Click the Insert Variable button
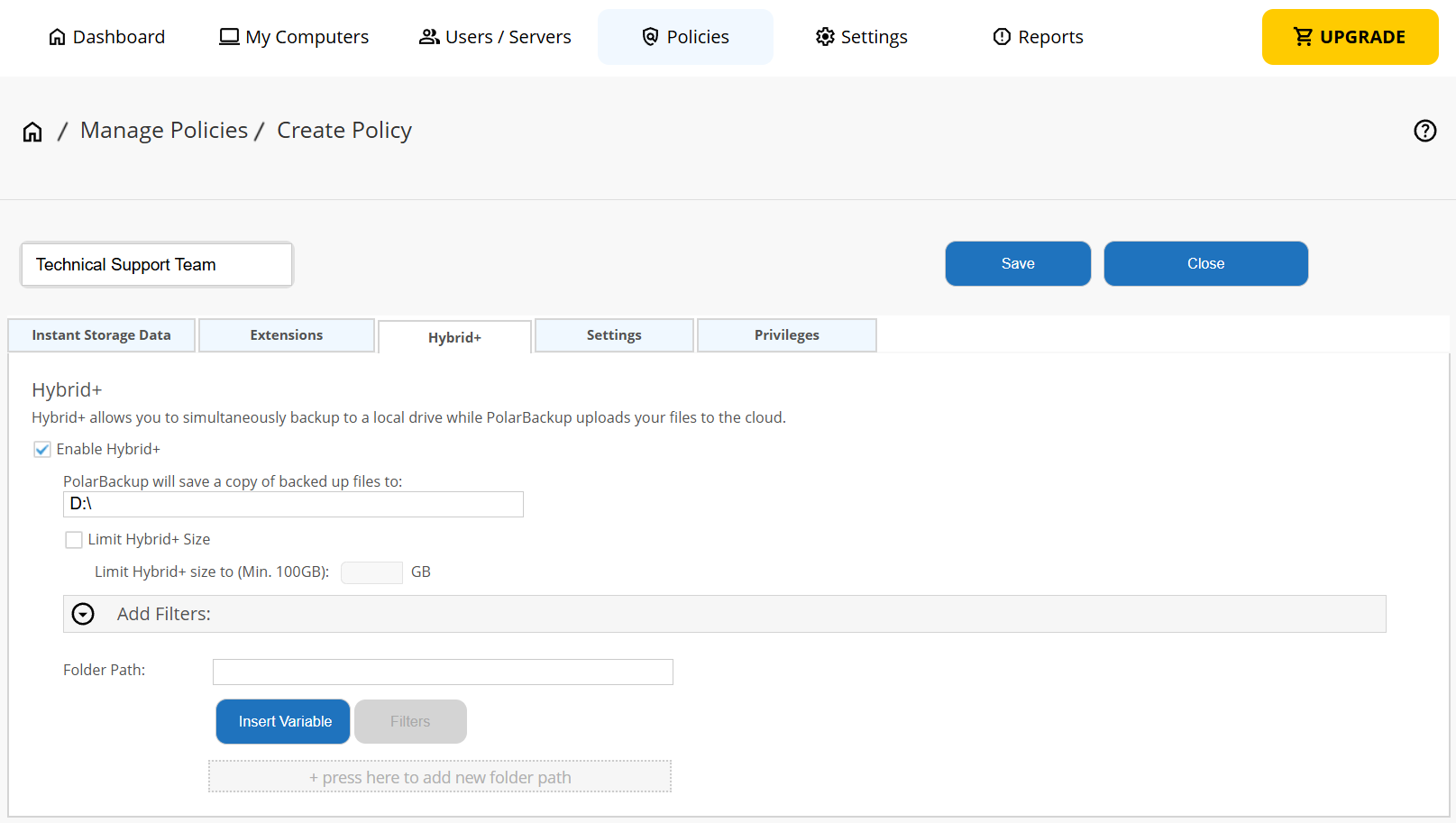The height and width of the screenshot is (823, 1456). (x=282, y=721)
